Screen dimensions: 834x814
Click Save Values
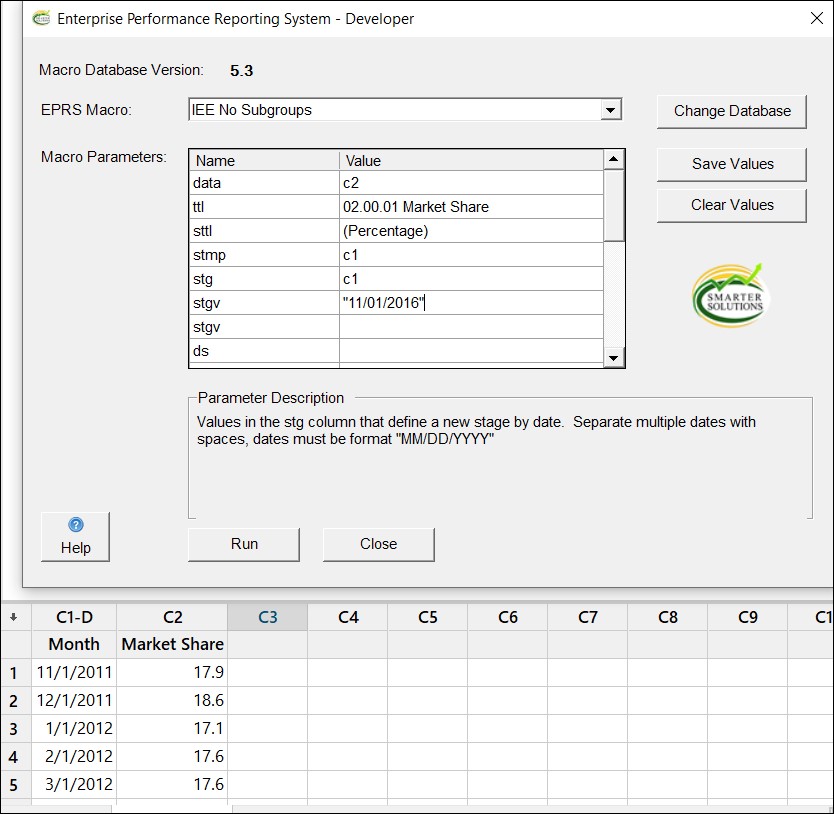tap(731, 164)
